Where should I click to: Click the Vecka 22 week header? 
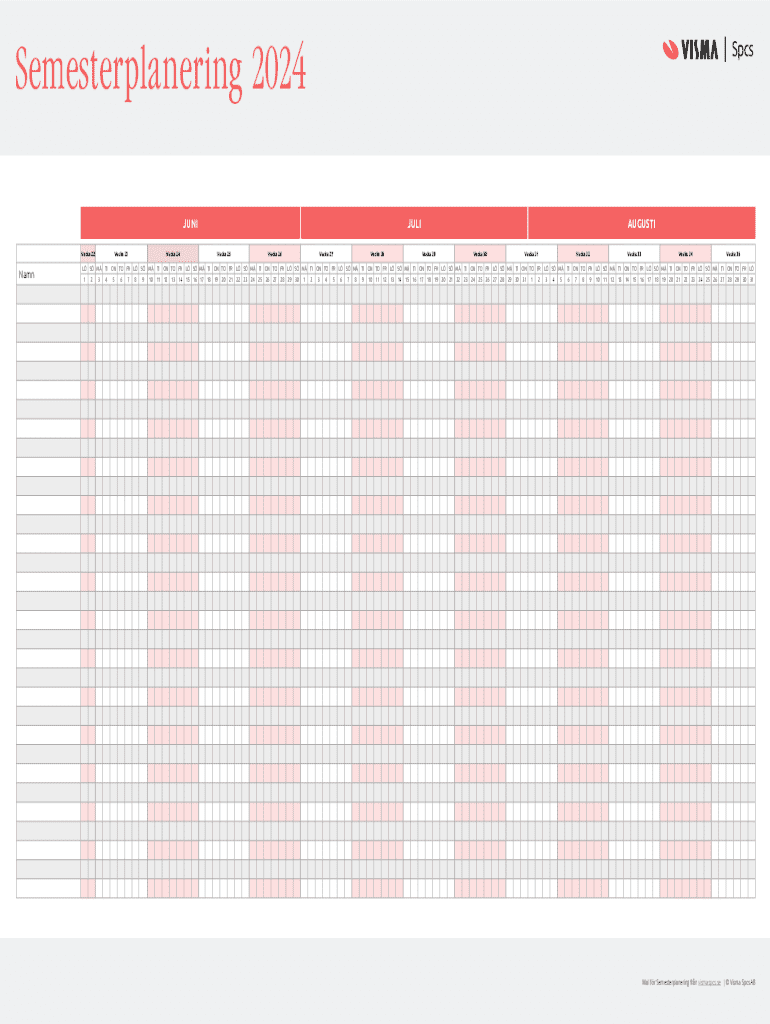pos(87,254)
